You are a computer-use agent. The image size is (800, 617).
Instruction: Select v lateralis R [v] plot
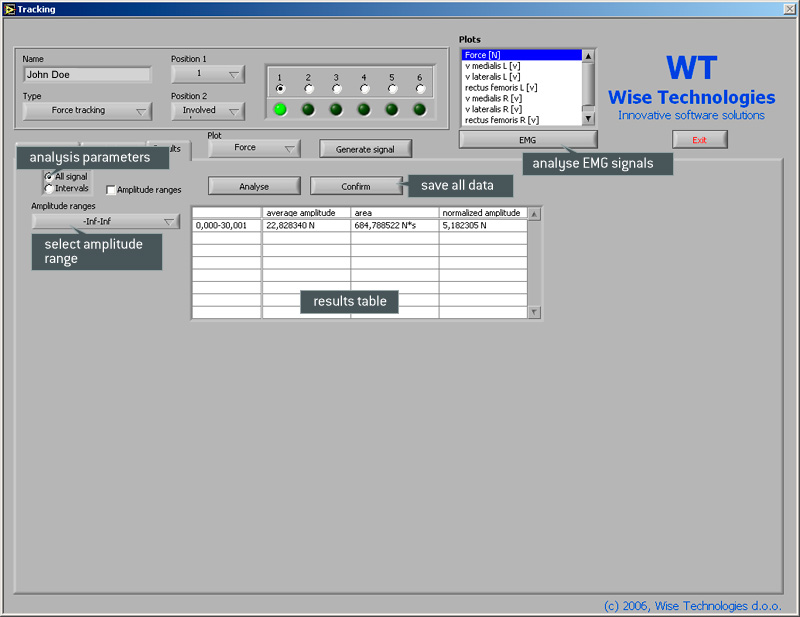pos(521,109)
